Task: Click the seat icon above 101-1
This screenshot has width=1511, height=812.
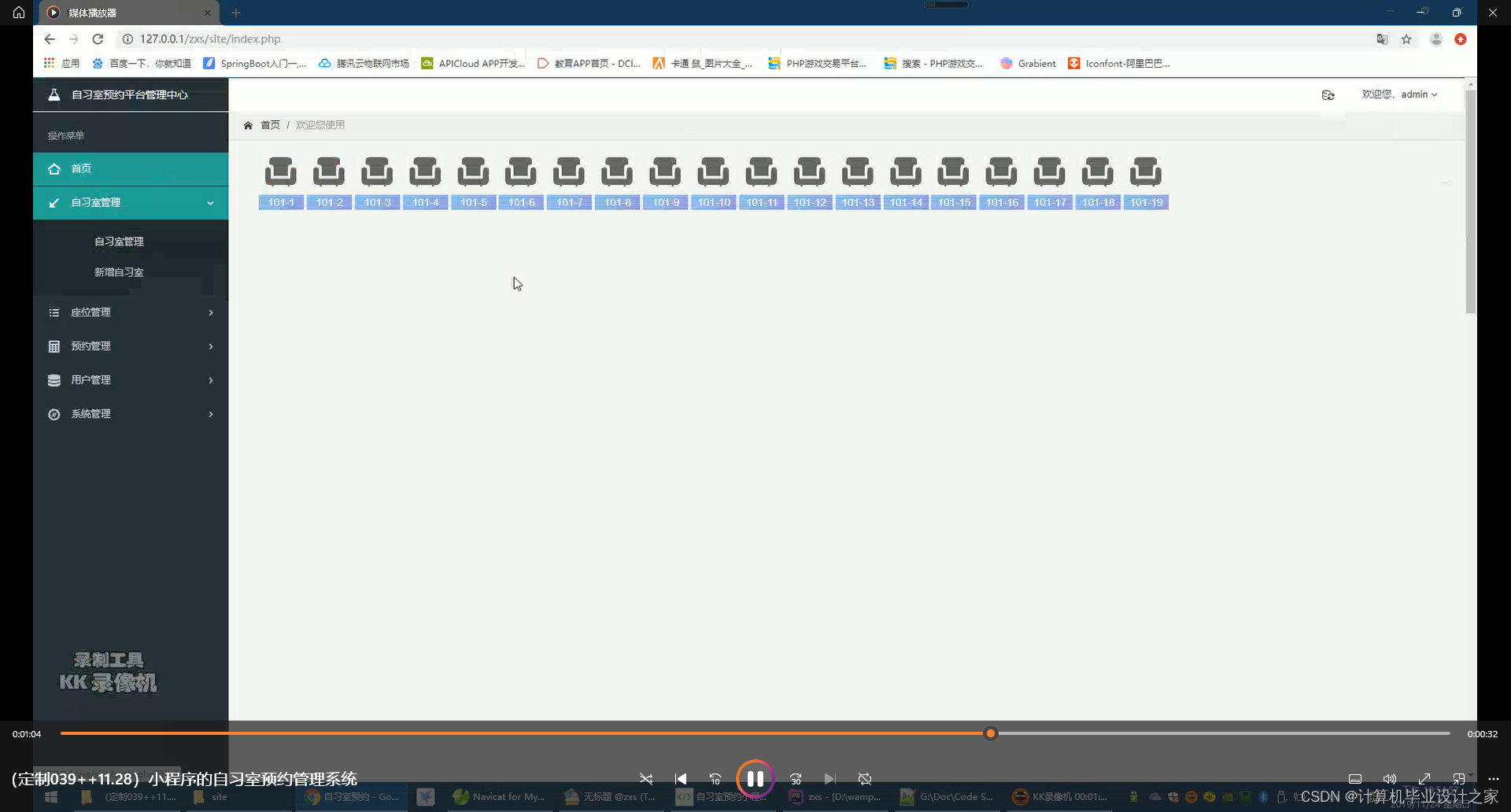Action: (x=281, y=172)
